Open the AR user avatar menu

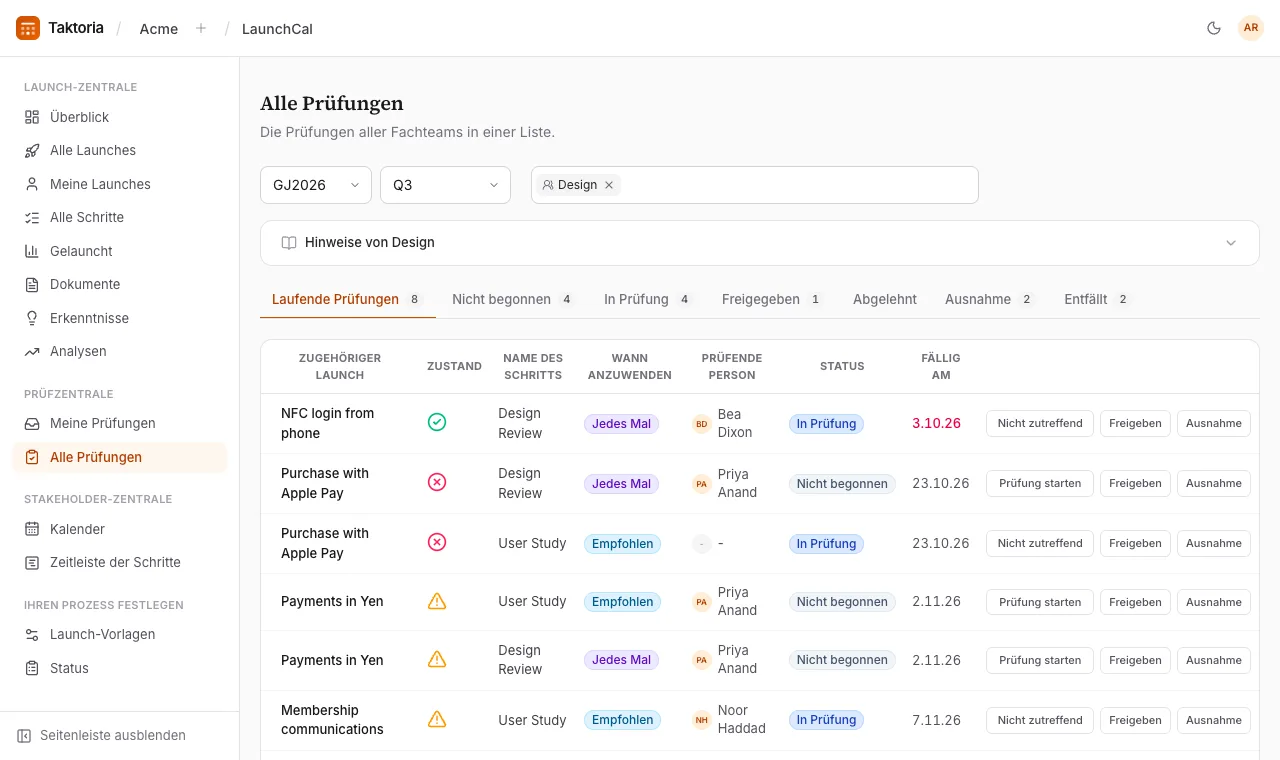click(x=1251, y=28)
